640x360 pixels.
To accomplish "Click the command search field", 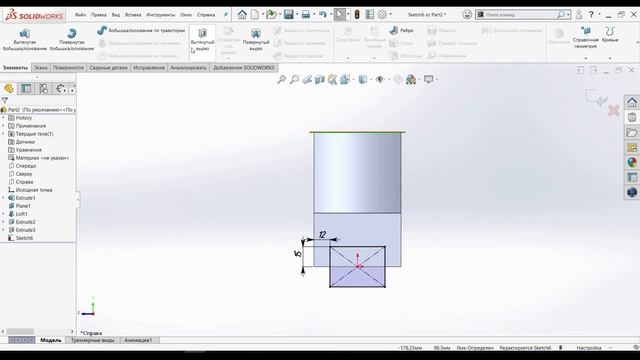I will (523, 15).
